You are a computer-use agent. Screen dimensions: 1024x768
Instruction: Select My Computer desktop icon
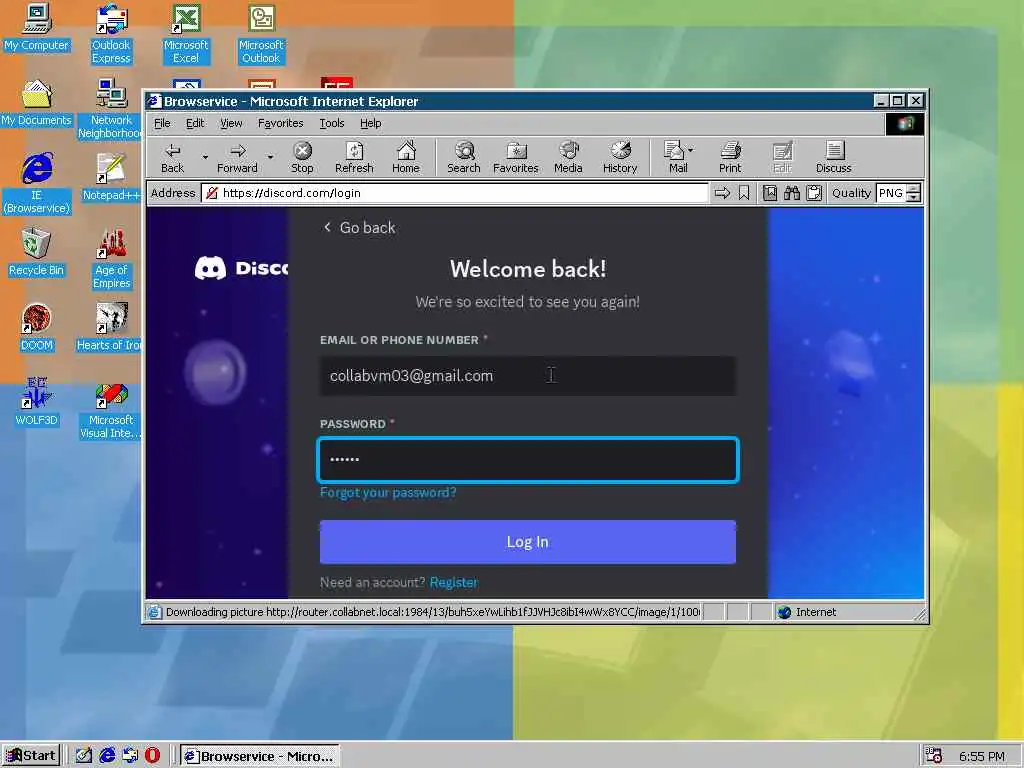tap(37, 28)
